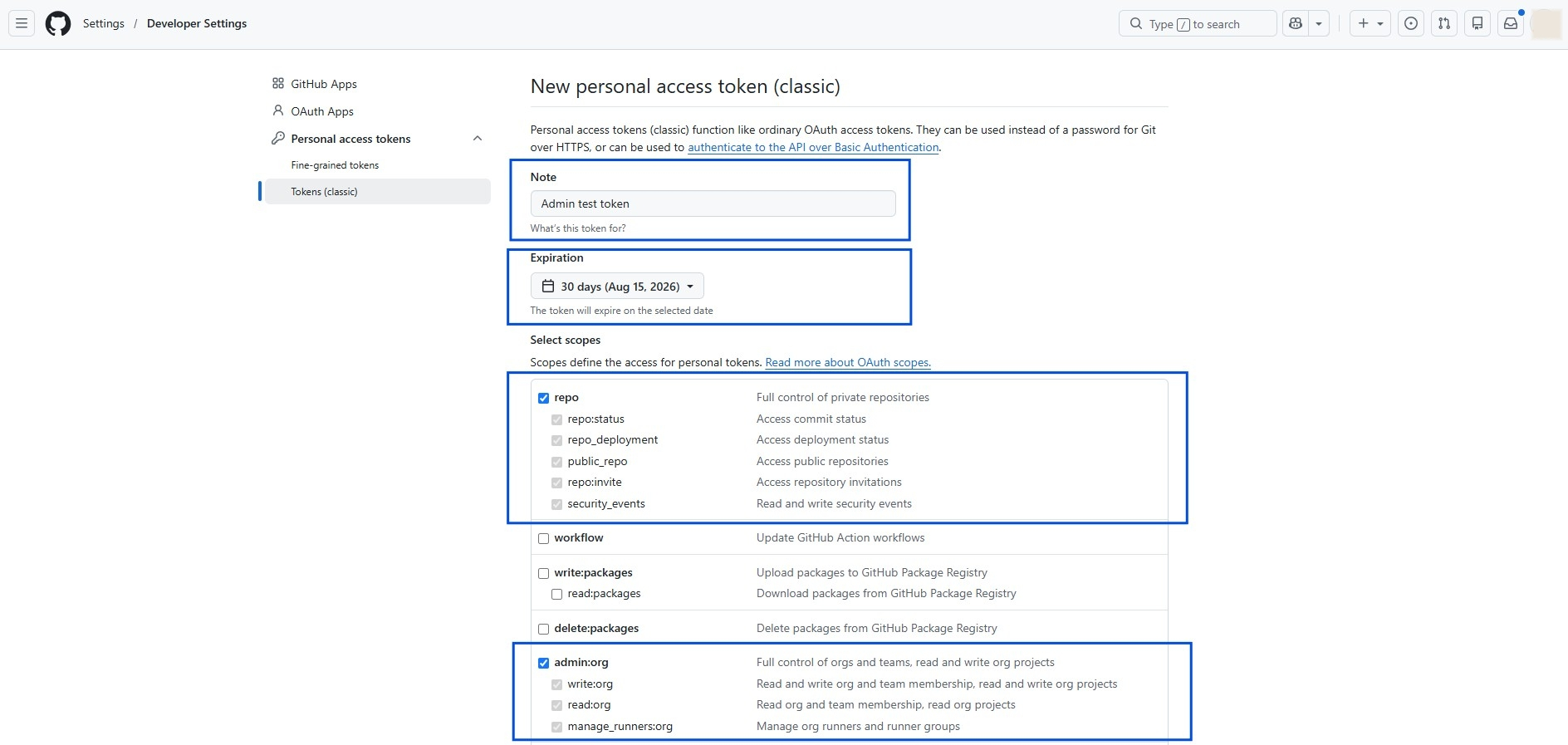View issues icon in header
1568x745 pixels.
click(1411, 23)
